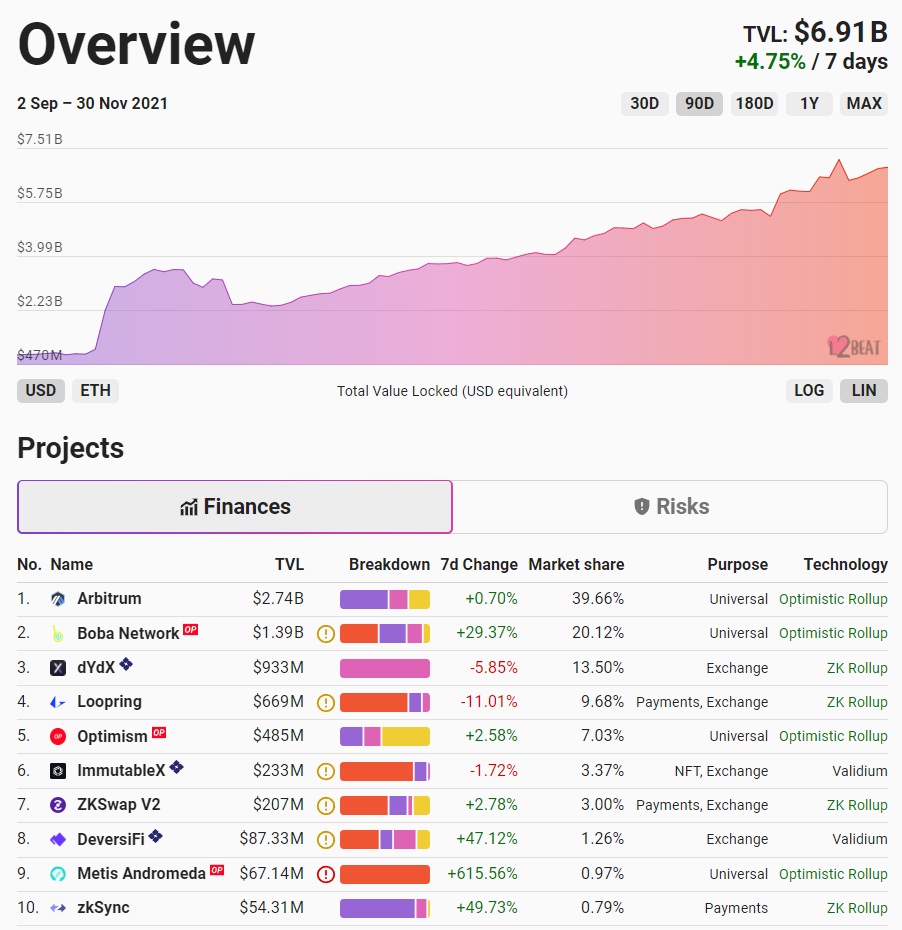Screen dimensions: 902x930
Task: Click the Optimism red logo icon
Action: [58, 736]
